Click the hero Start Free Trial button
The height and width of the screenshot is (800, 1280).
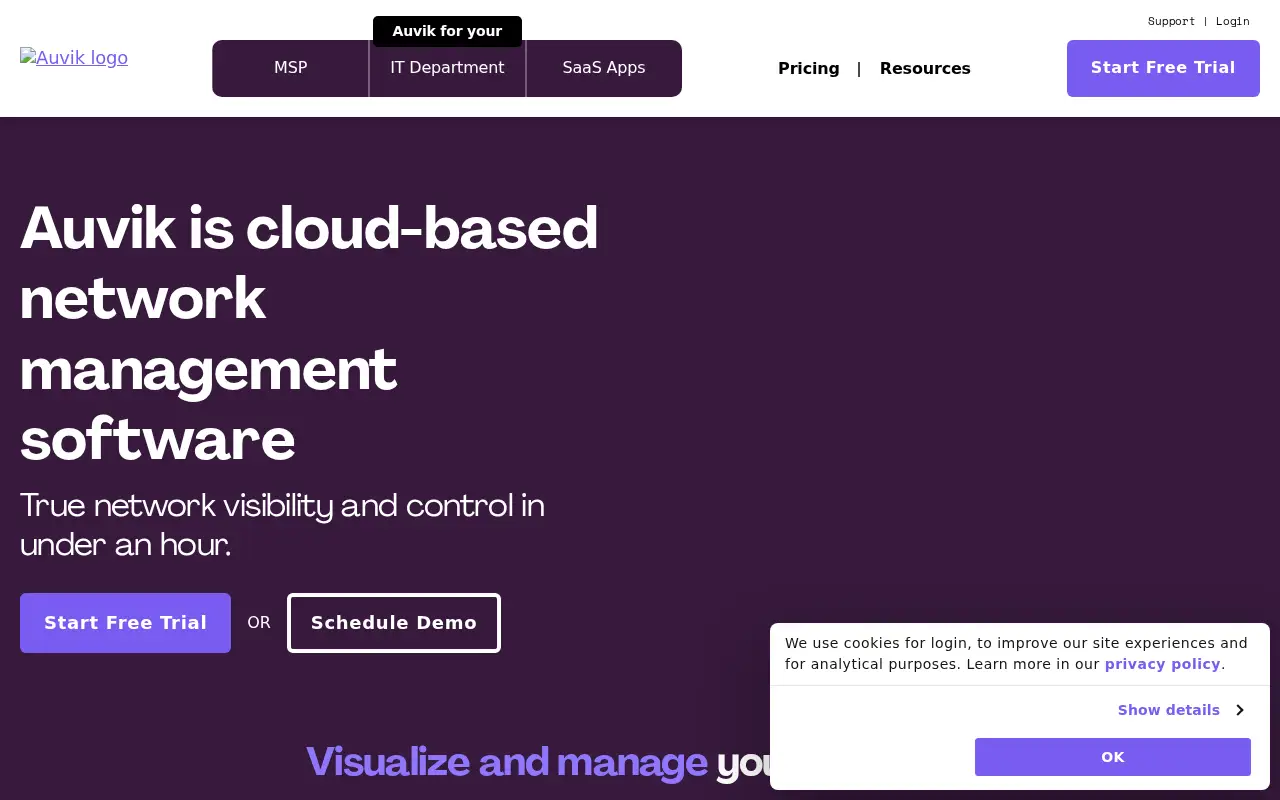pos(125,623)
